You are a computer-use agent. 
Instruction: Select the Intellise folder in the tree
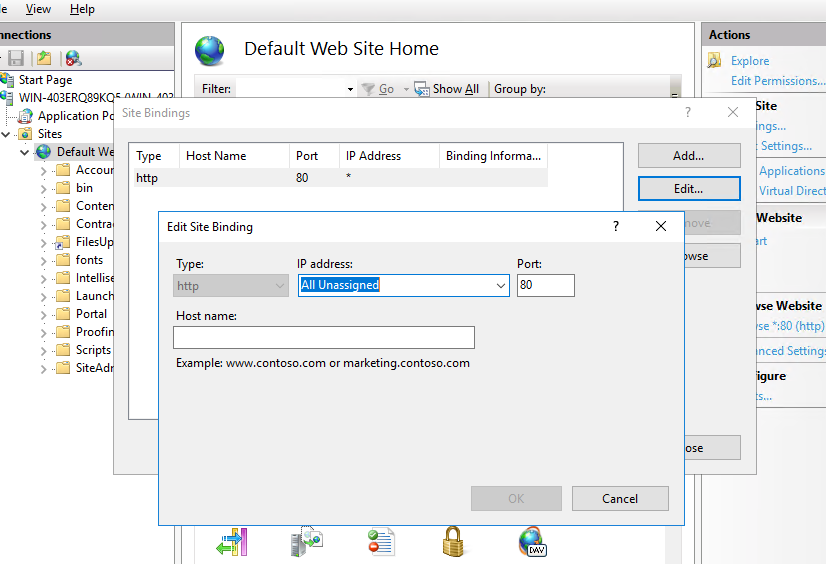tap(95, 278)
